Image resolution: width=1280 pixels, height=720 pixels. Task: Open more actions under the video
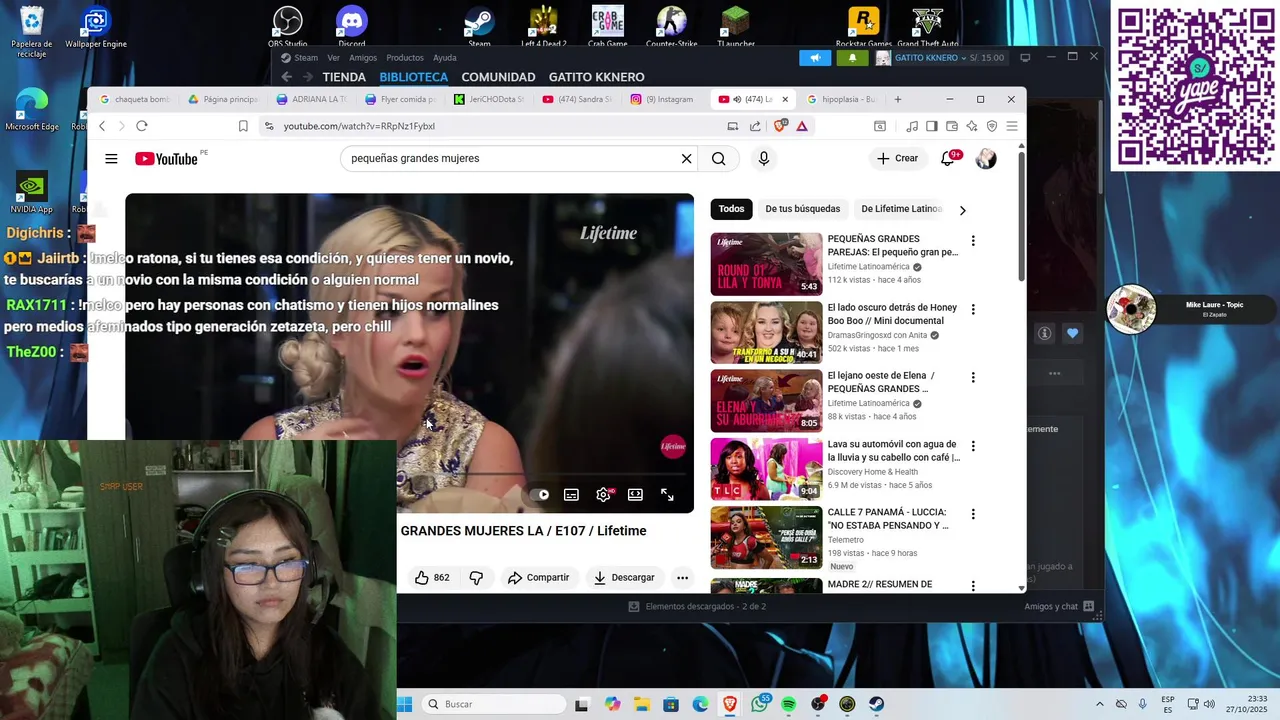[682, 577]
